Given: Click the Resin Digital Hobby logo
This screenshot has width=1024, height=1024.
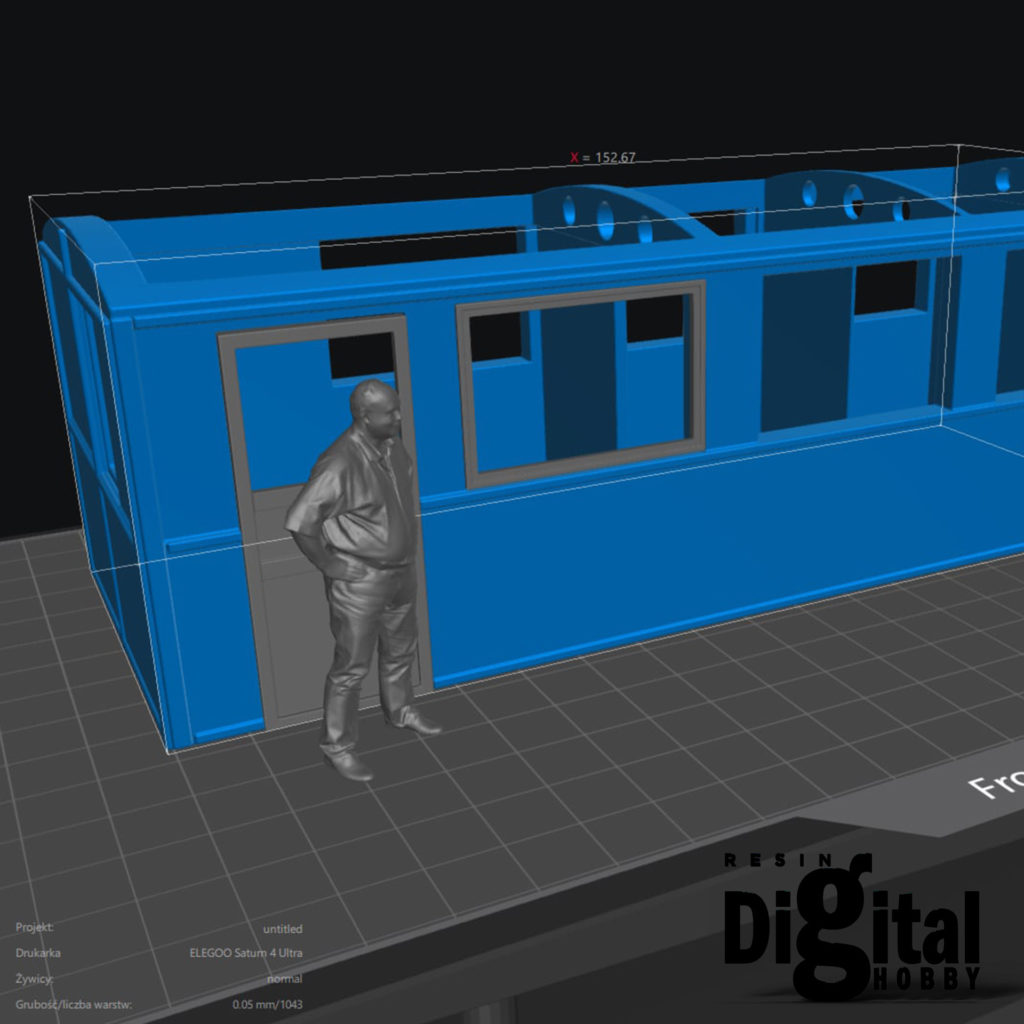Looking at the screenshot, I should (852, 925).
